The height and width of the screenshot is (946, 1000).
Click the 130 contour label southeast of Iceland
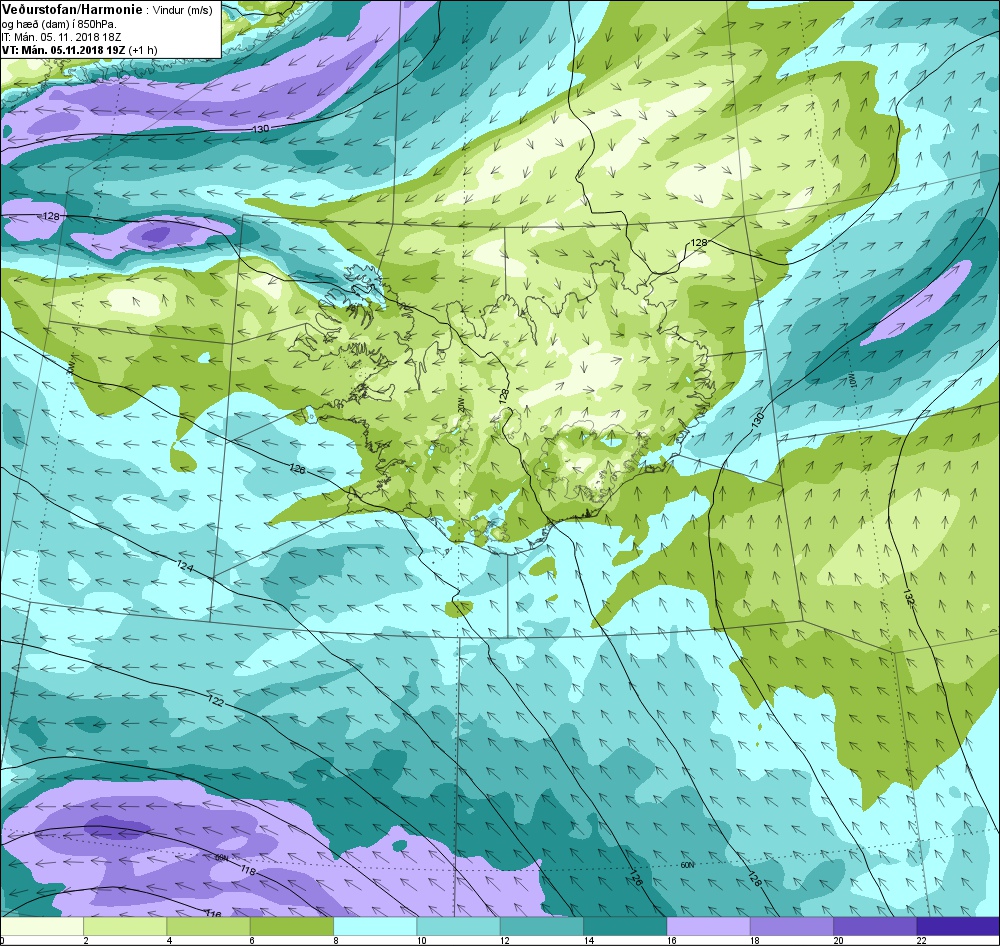click(x=757, y=418)
